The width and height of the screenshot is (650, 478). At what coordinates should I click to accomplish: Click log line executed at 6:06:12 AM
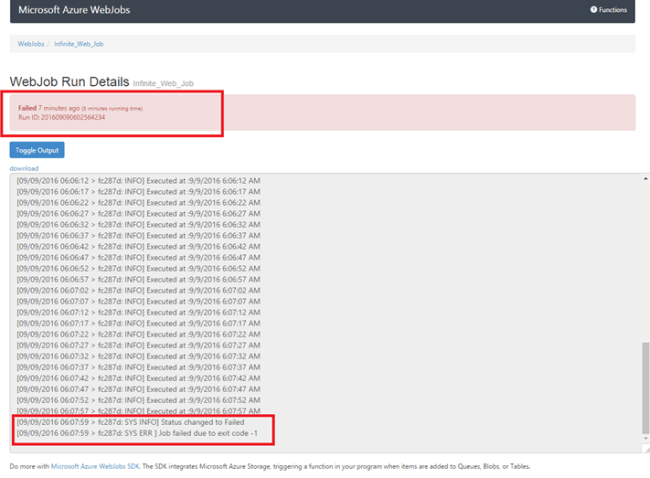[138, 181]
